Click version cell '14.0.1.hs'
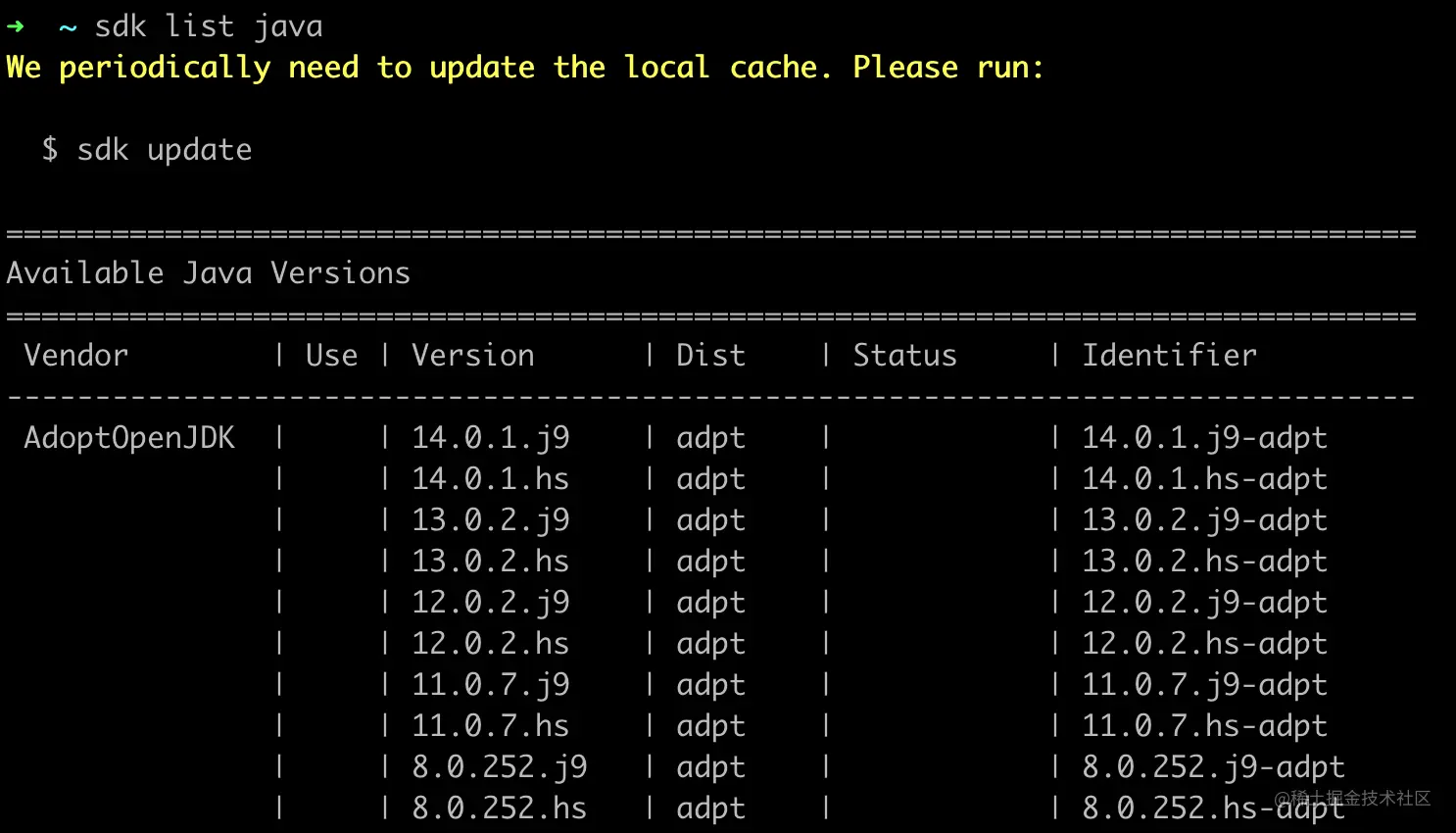 pos(491,478)
